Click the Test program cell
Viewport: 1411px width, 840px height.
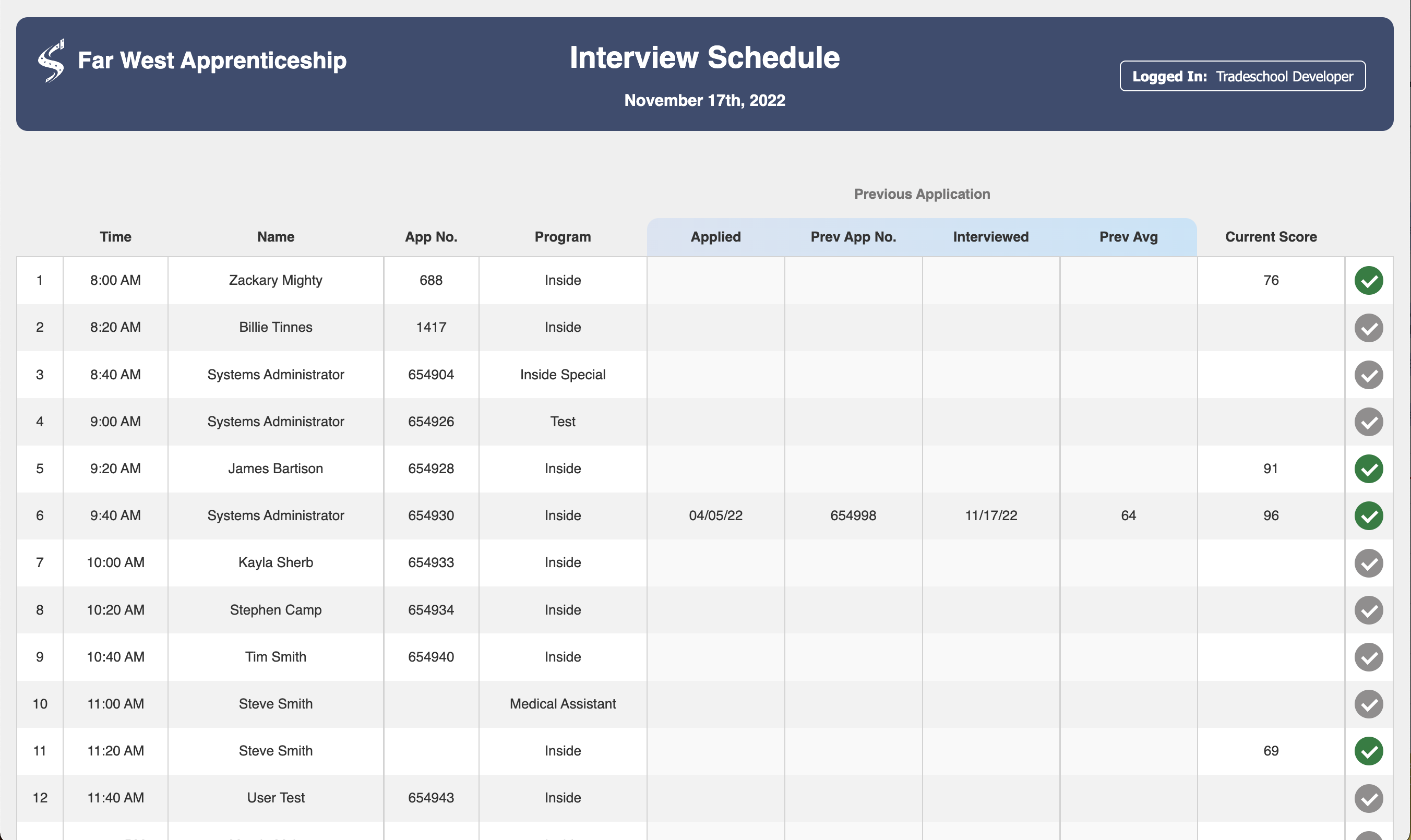pyautogui.click(x=563, y=421)
